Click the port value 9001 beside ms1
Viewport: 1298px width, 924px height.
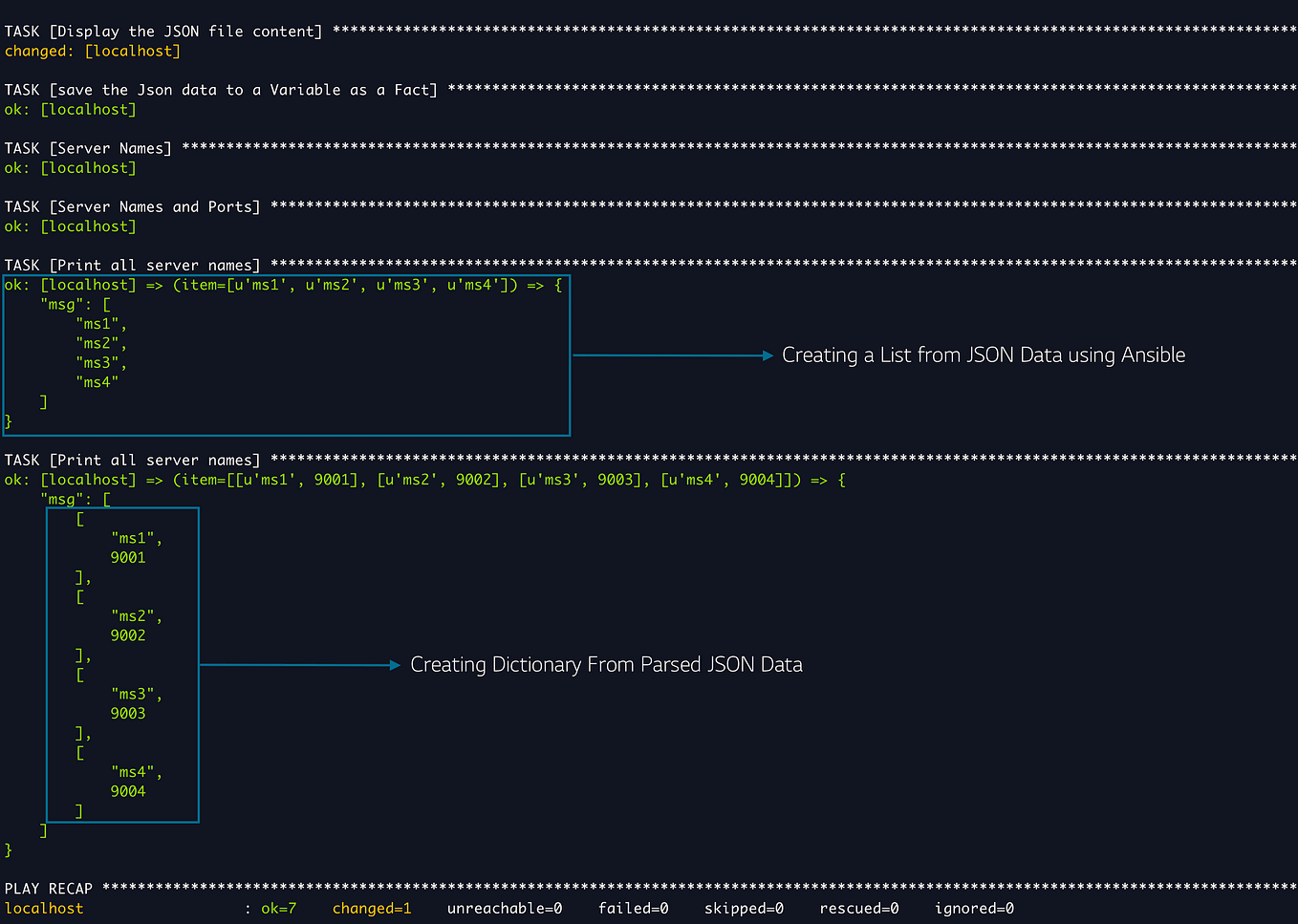128,557
